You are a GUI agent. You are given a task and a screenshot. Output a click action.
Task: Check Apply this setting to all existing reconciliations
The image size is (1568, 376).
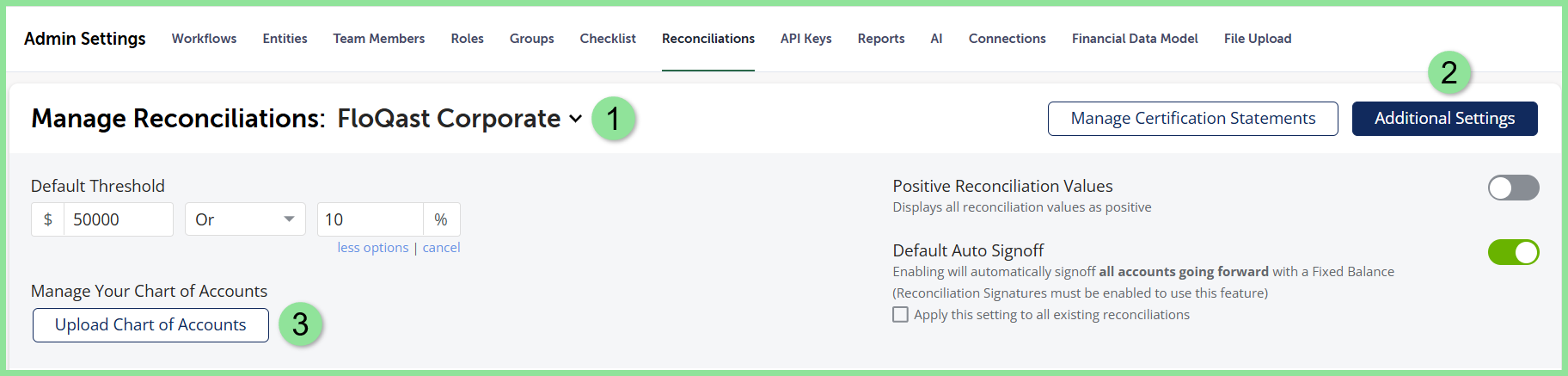[x=900, y=315]
